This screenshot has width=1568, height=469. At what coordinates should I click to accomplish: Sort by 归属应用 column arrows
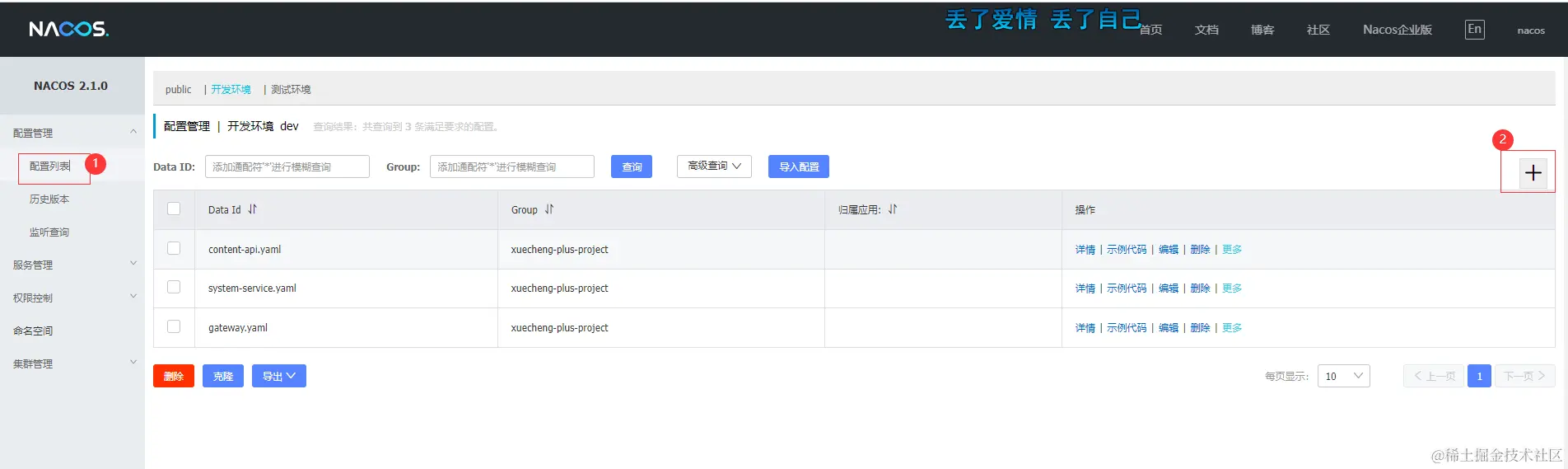coord(892,209)
